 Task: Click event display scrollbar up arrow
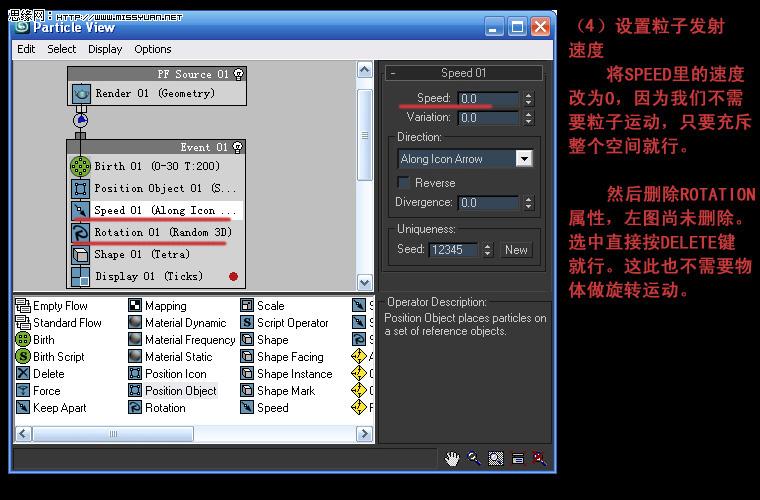[364, 70]
